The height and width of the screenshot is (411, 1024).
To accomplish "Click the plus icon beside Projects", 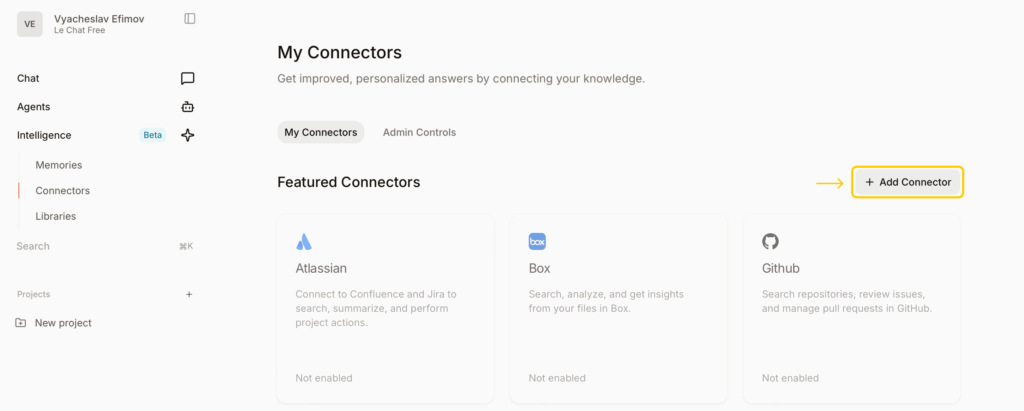I will pyautogui.click(x=189, y=294).
